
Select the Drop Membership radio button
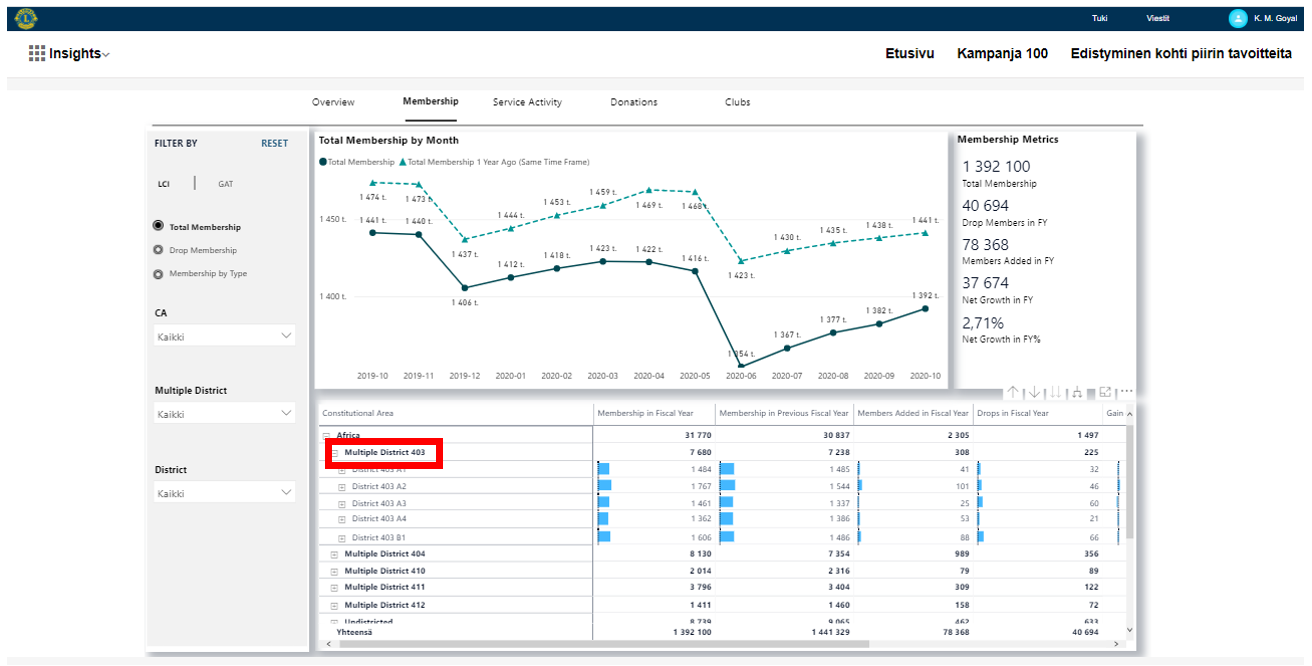coord(158,250)
